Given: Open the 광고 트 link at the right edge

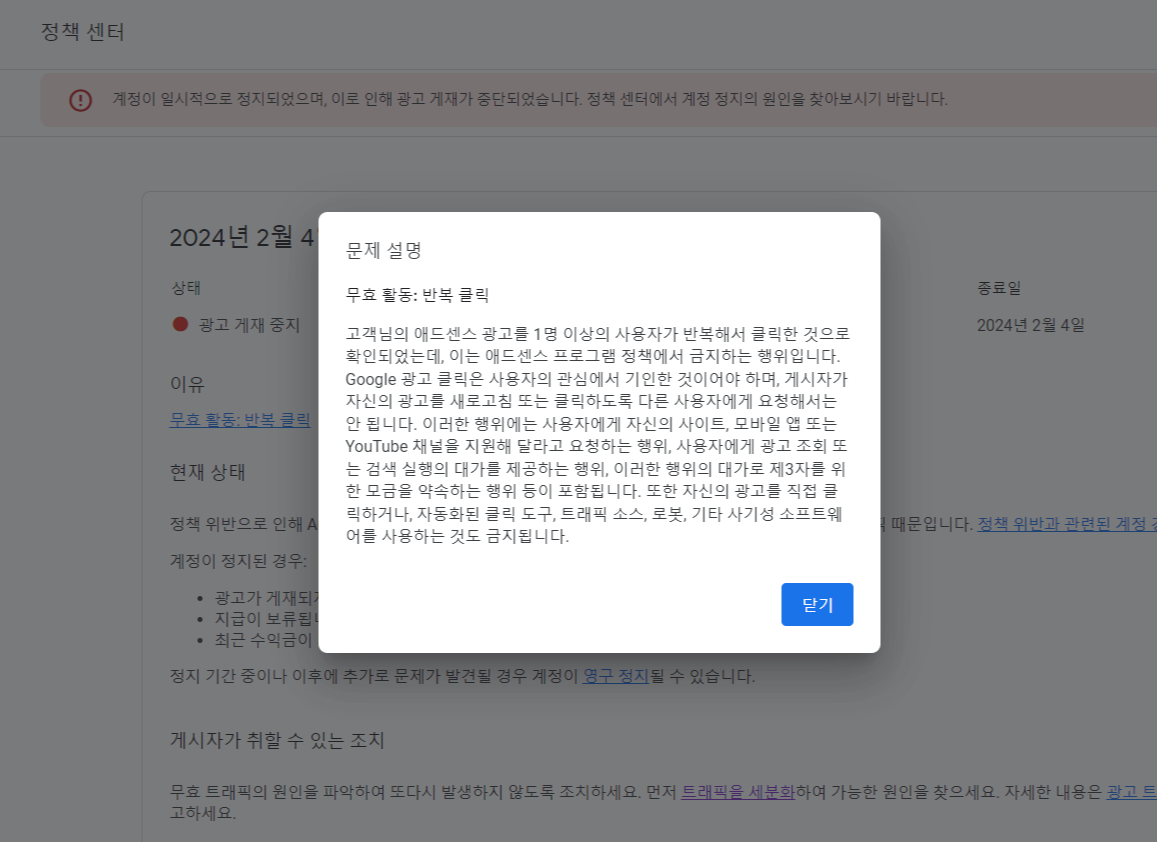Looking at the screenshot, I should pos(1131,792).
